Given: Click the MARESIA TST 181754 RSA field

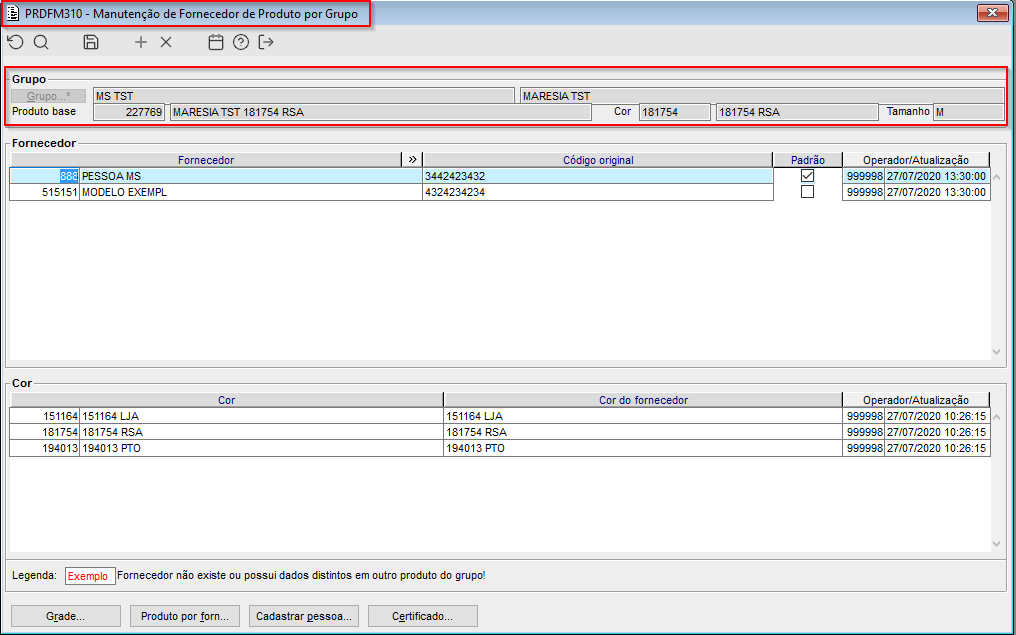Looking at the screenshot, I should click(380, 112).
